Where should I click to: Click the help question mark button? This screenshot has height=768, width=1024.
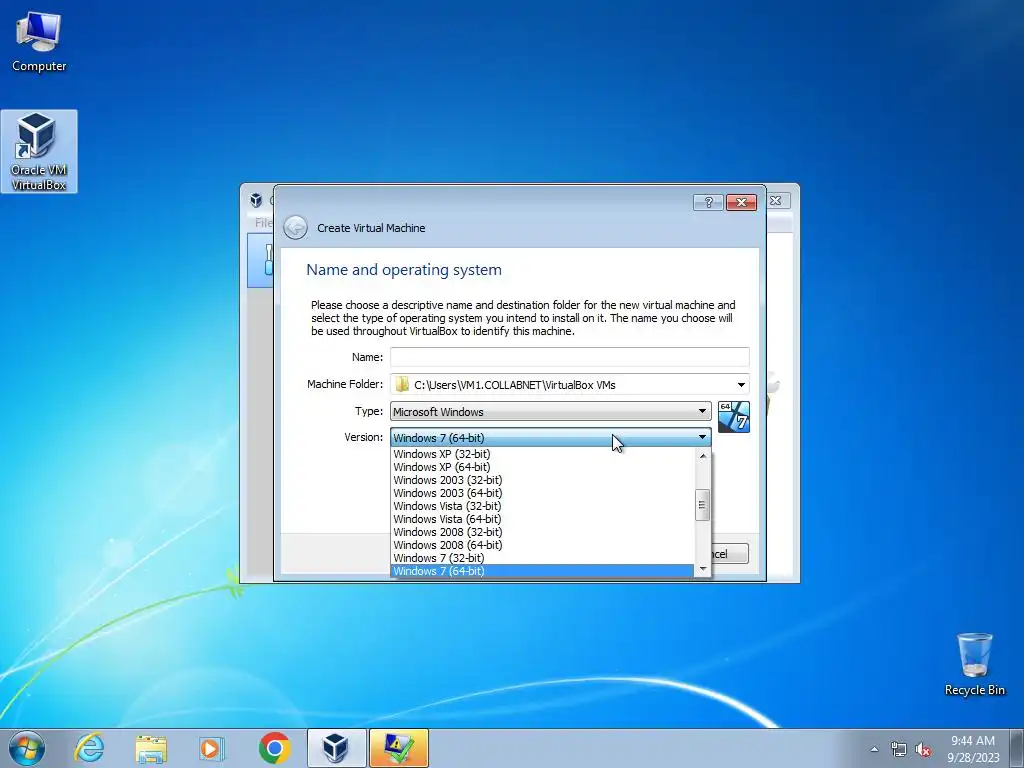[x=708, y=202]
